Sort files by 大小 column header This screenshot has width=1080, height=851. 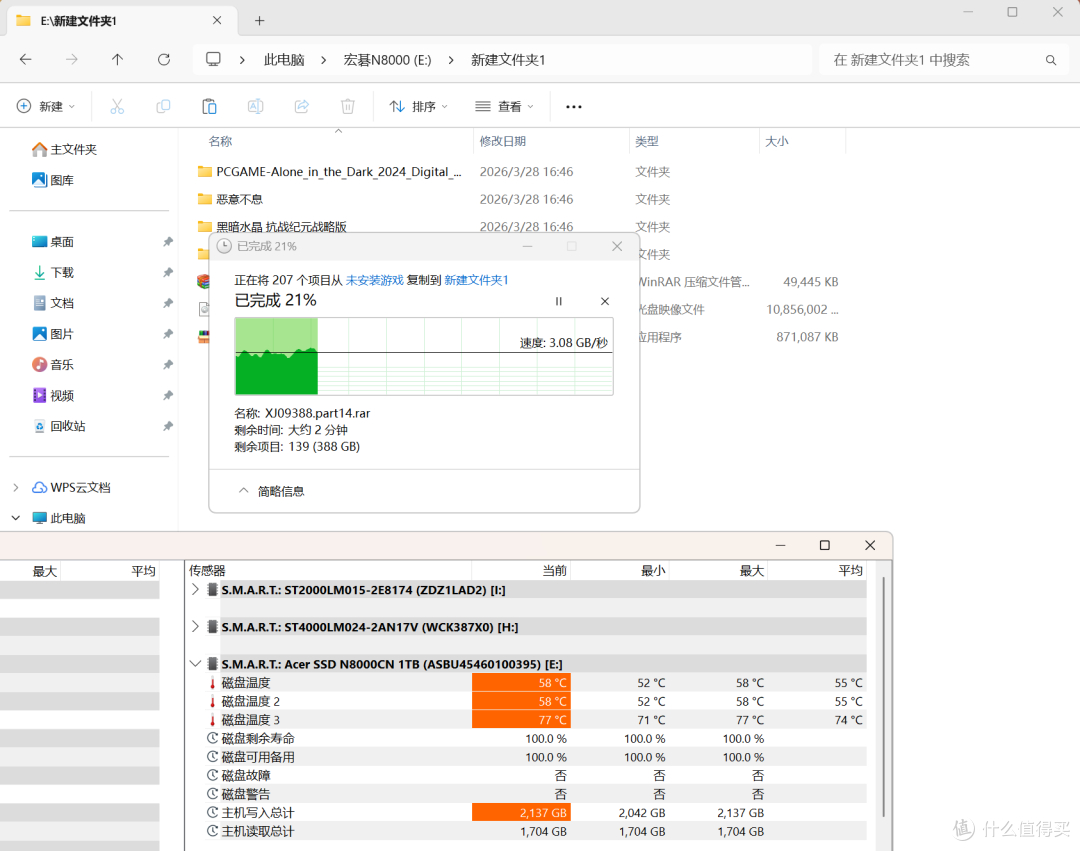pyautogui.click(x=777, y=141)
